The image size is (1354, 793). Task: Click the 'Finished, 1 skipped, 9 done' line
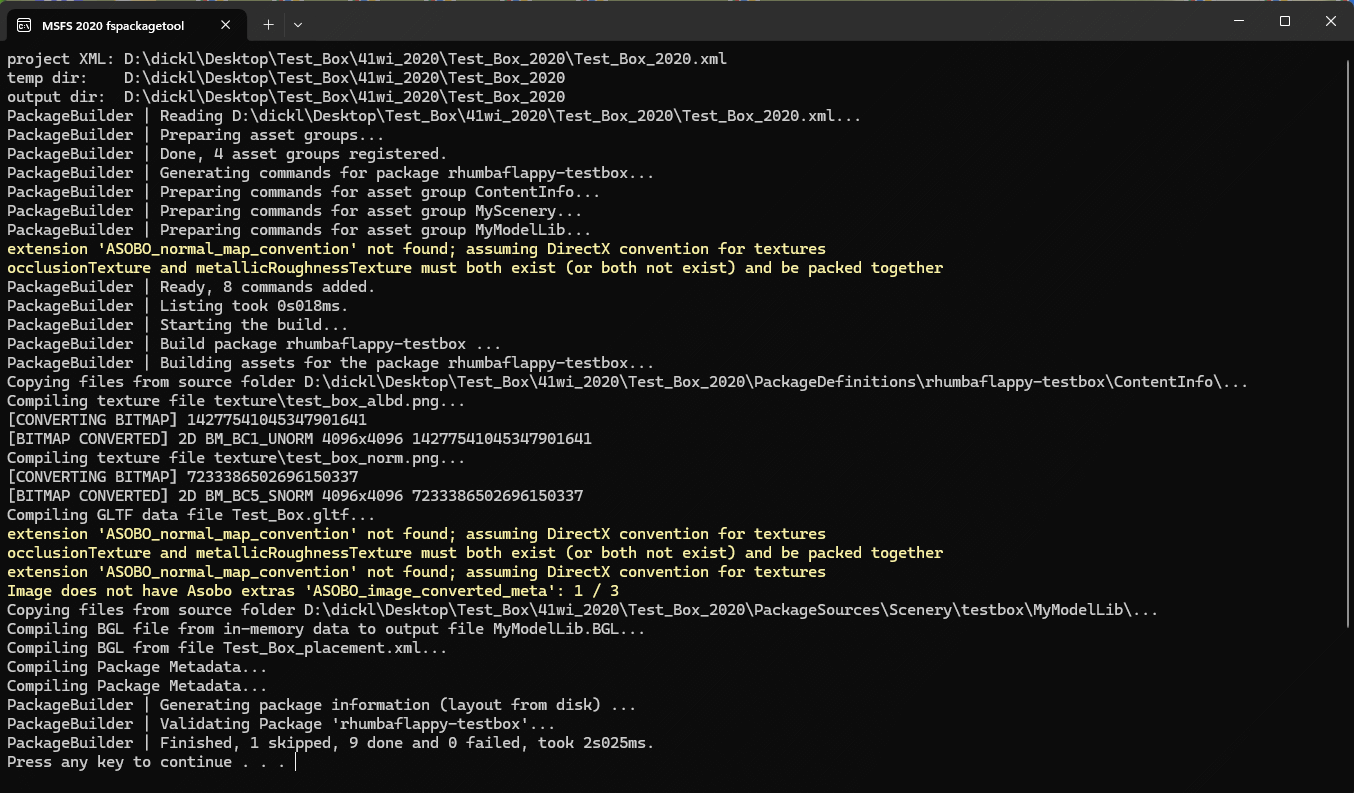point(331,743)
